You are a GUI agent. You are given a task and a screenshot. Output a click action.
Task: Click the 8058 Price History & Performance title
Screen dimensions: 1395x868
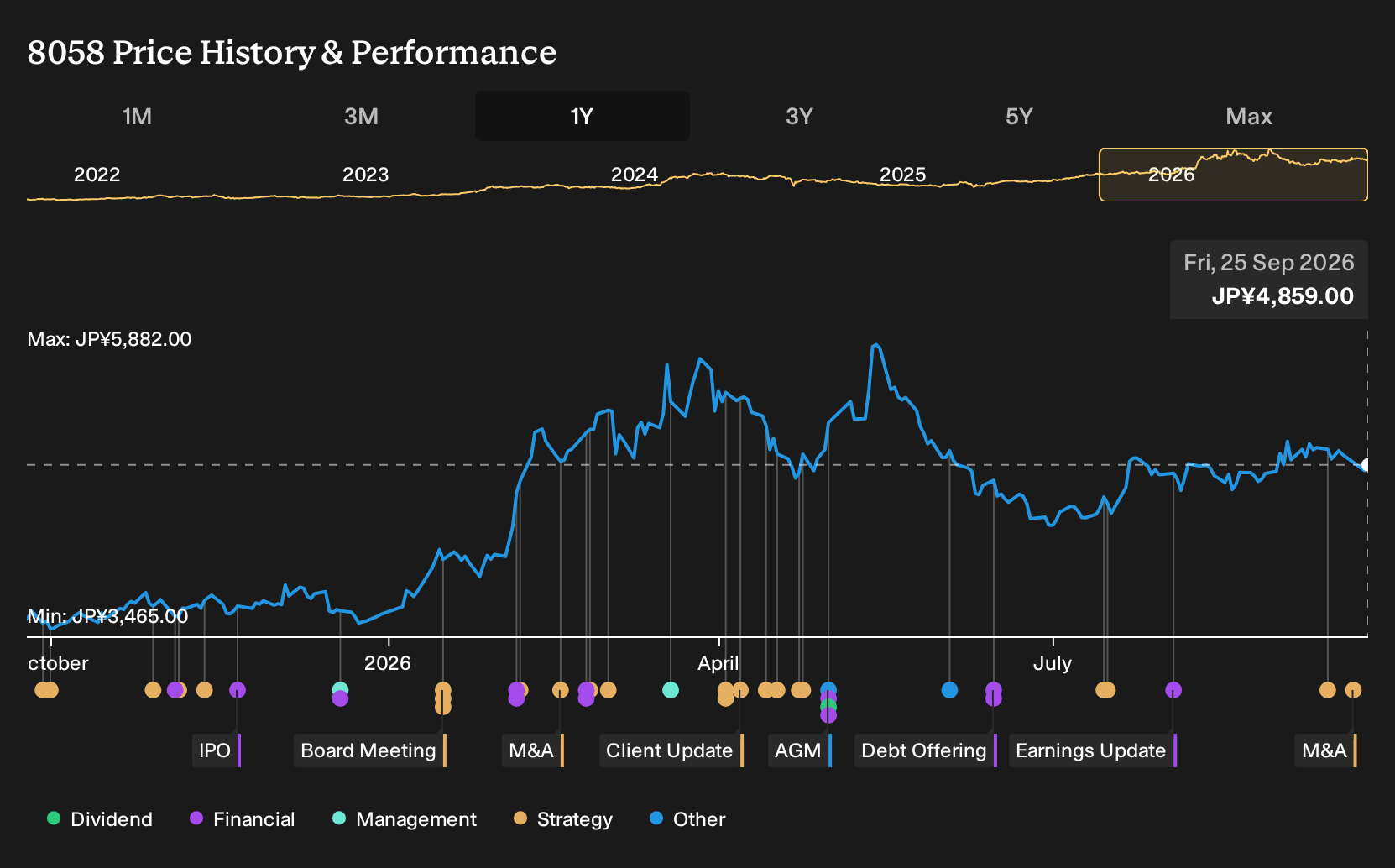tap(291, 52)
